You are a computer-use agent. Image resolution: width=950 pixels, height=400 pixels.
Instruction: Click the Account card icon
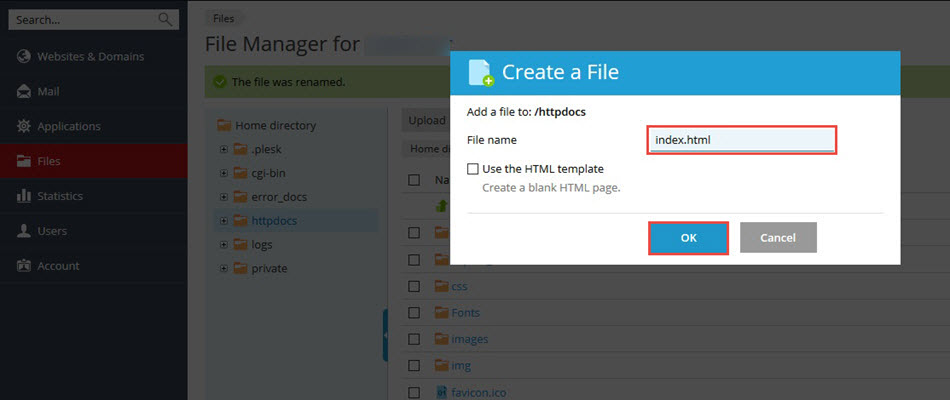coord(23,266)
